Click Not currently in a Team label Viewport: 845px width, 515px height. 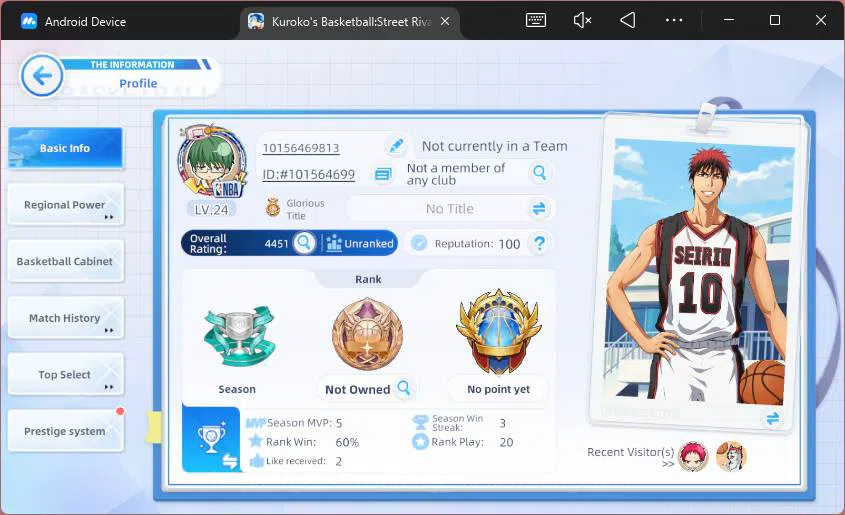[x=494, y=146]
